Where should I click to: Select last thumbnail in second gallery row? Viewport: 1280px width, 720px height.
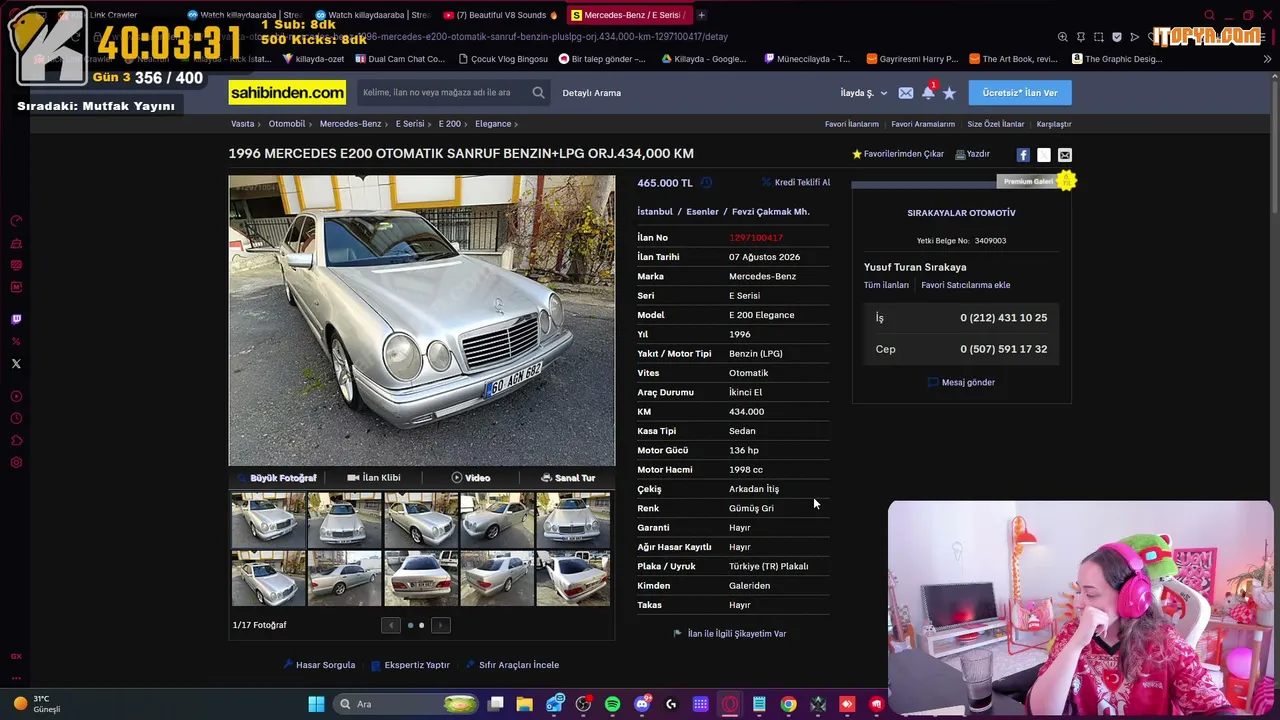pyautogui.click(x=573, y=579)
